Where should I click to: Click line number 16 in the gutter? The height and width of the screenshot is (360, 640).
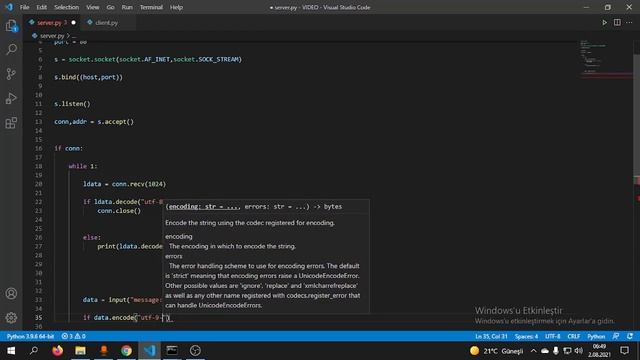(x=38, y=149)
